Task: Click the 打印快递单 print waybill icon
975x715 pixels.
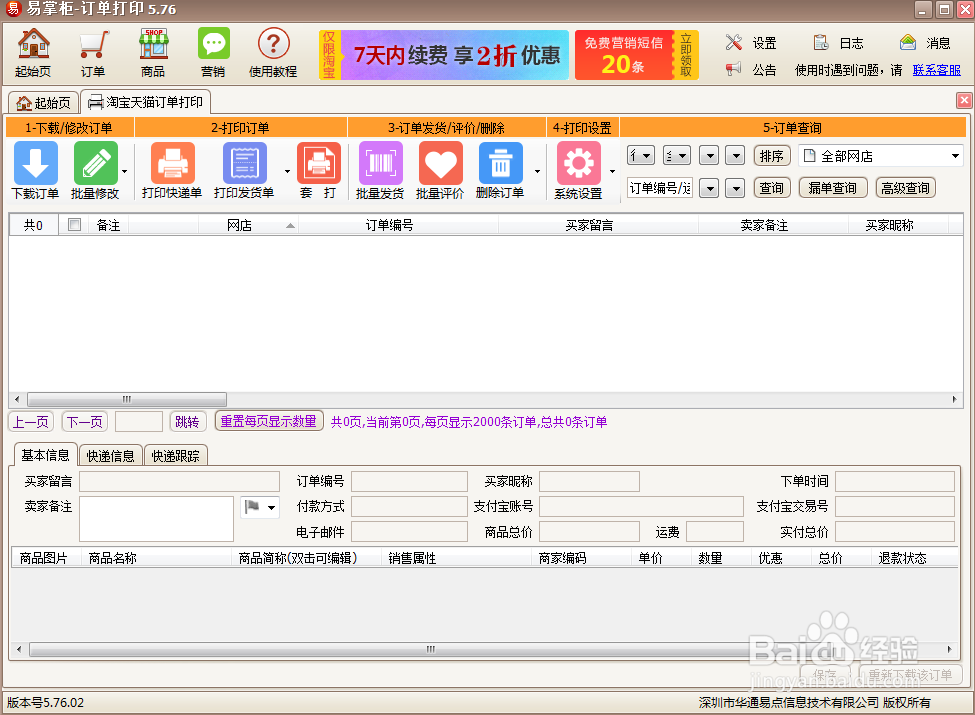Action: pos(172,168)
